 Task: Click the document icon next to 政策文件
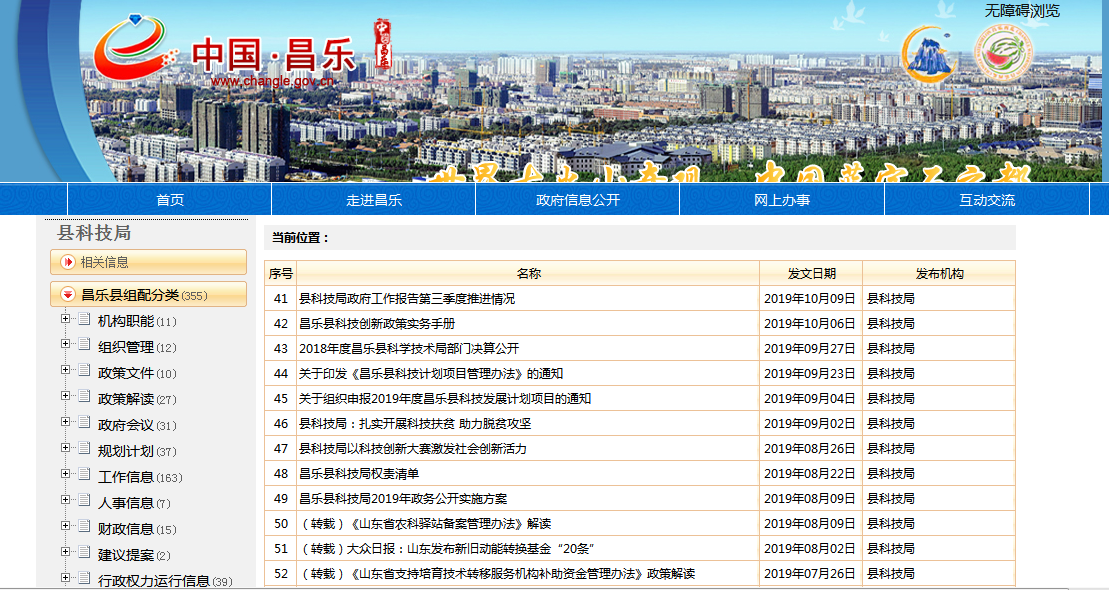point(84,371)
